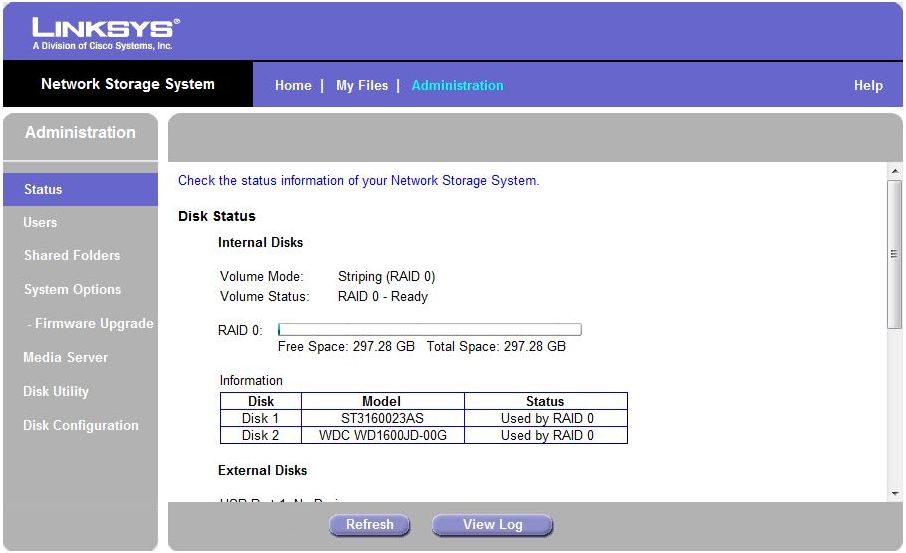Click the View Log button
This screenshot has width=906, height=553.
coord(492,525)
